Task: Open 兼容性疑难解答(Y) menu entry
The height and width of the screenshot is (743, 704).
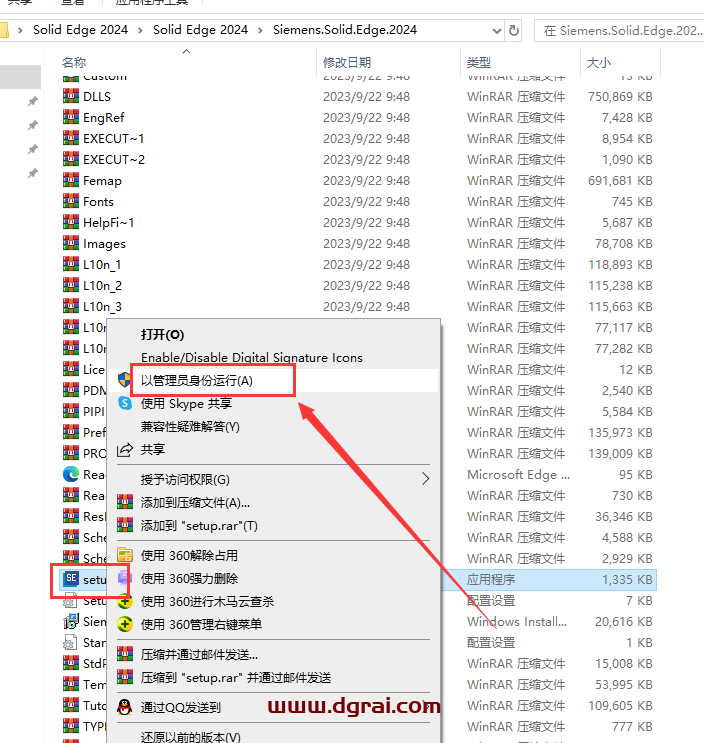Action: pyautogui.click(x=190, y=426)
